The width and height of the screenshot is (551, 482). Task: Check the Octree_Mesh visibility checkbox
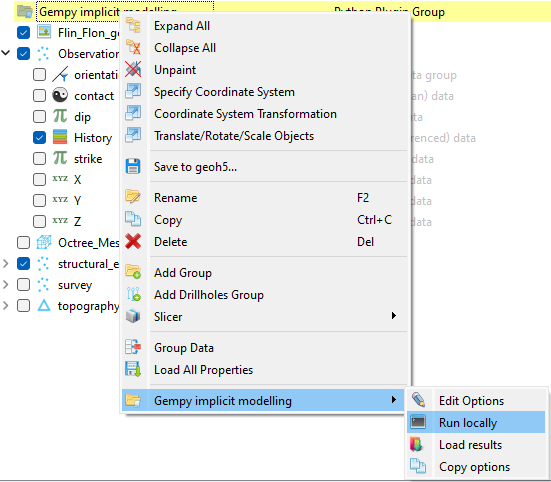click(24, 242)
